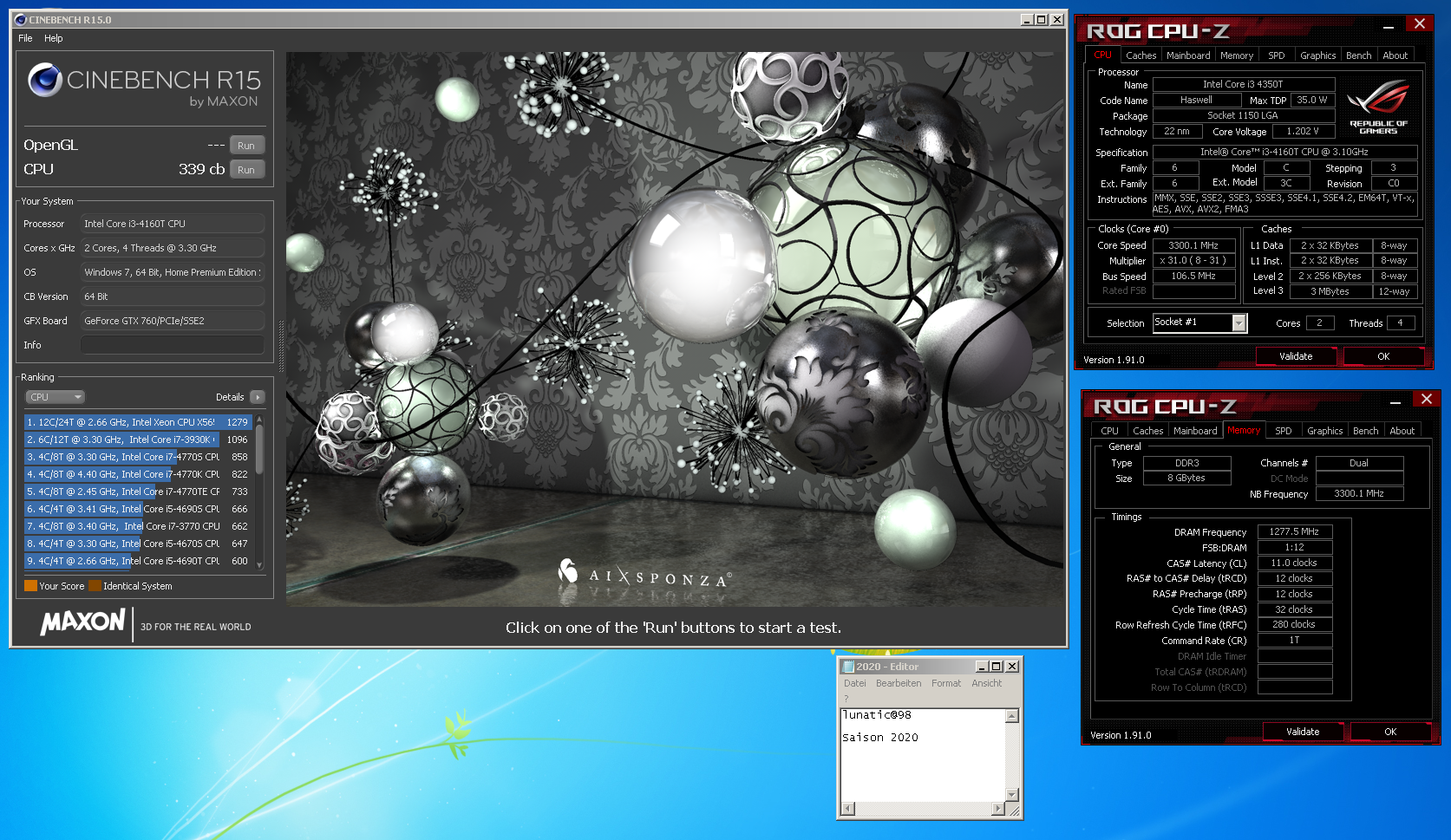
Task: Click the DRAM Frequency value 1277.5 MHz
Action: pyautogui.click(x=1294, y=531)
